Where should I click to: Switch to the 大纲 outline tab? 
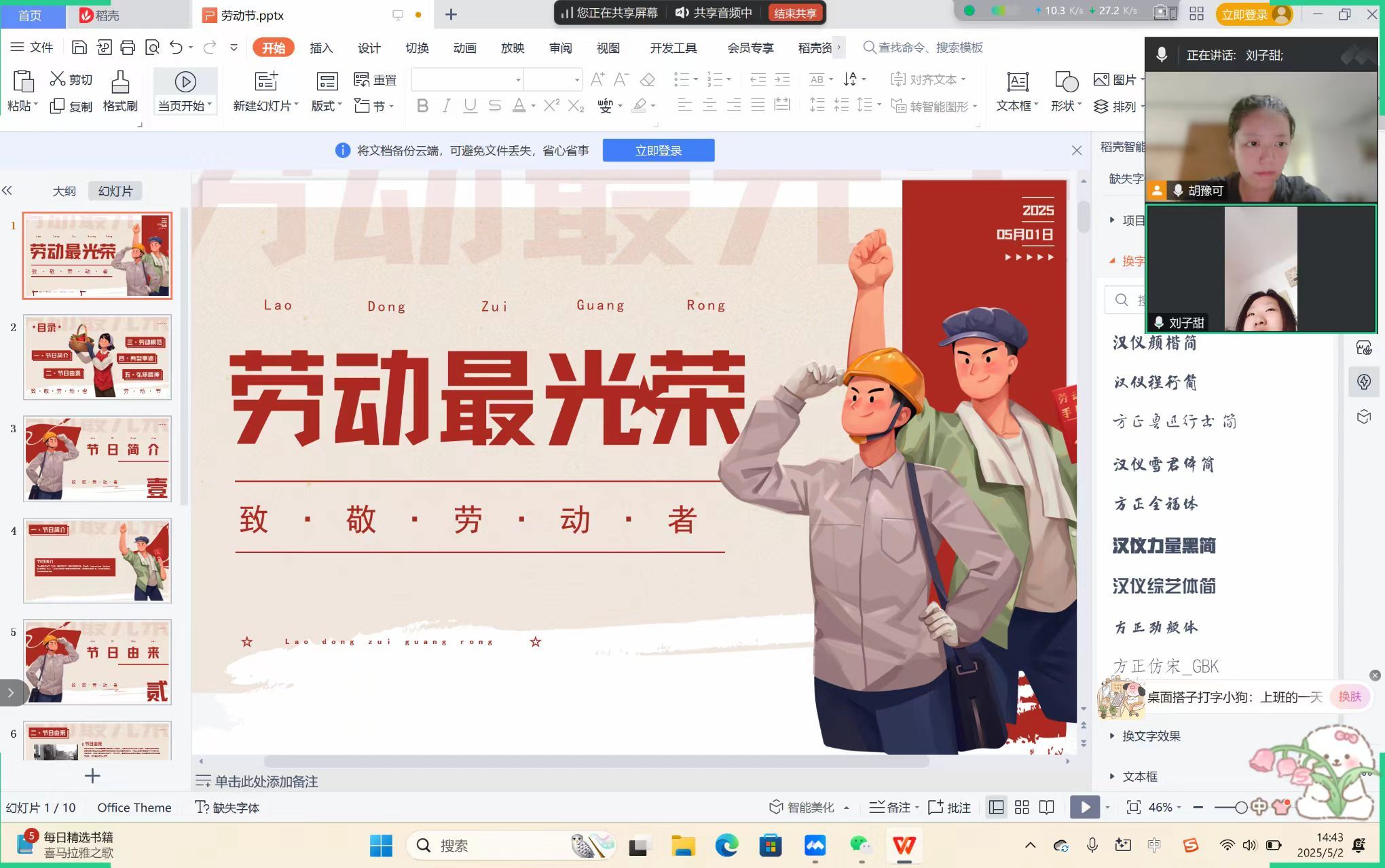(x=64, y=191)
